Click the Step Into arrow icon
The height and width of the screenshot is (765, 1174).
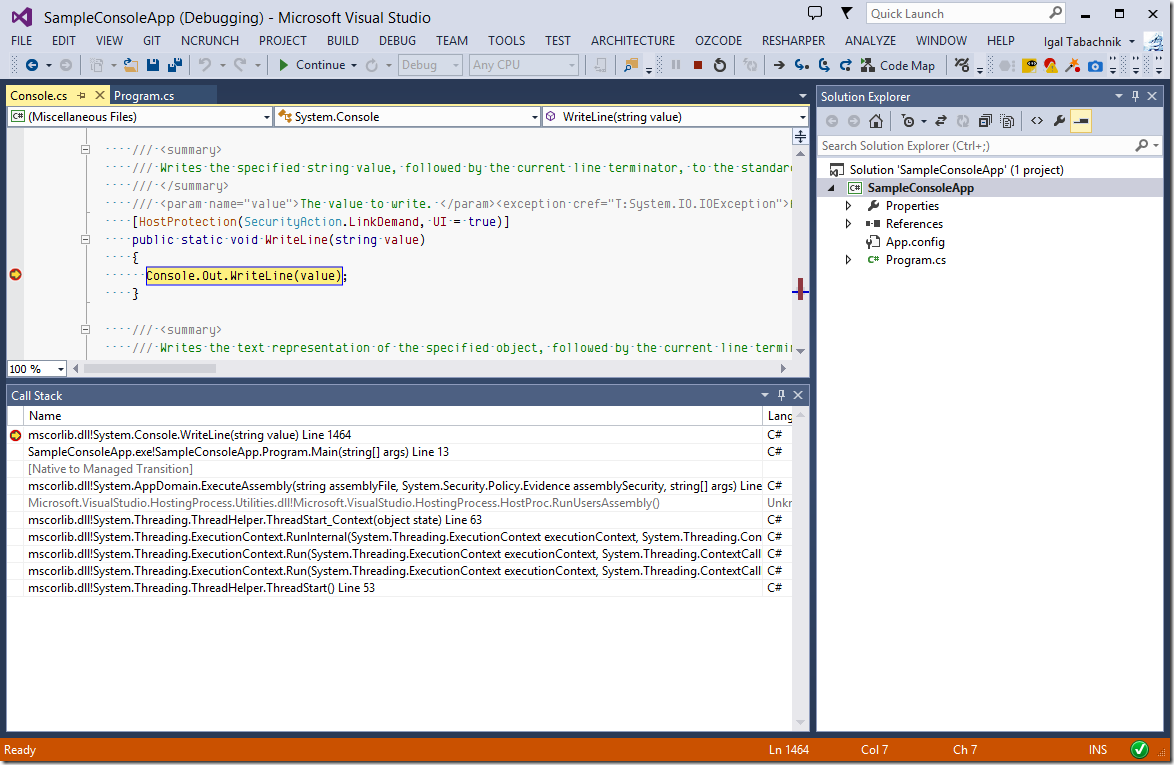[x=801, y=65]
